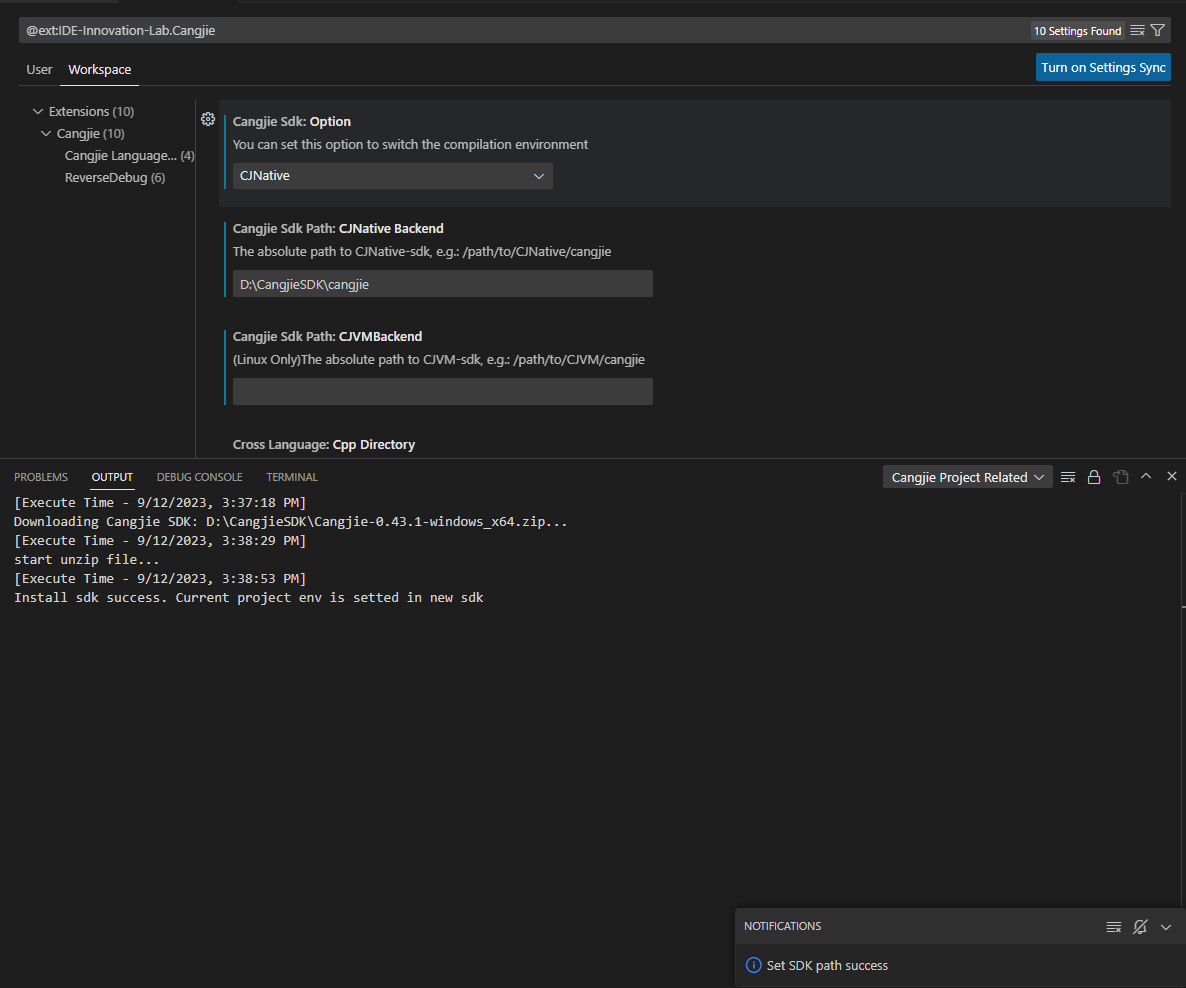Open the CJNative SDK option dropdown
This screenshot has height=988, width=1186.
392,176
